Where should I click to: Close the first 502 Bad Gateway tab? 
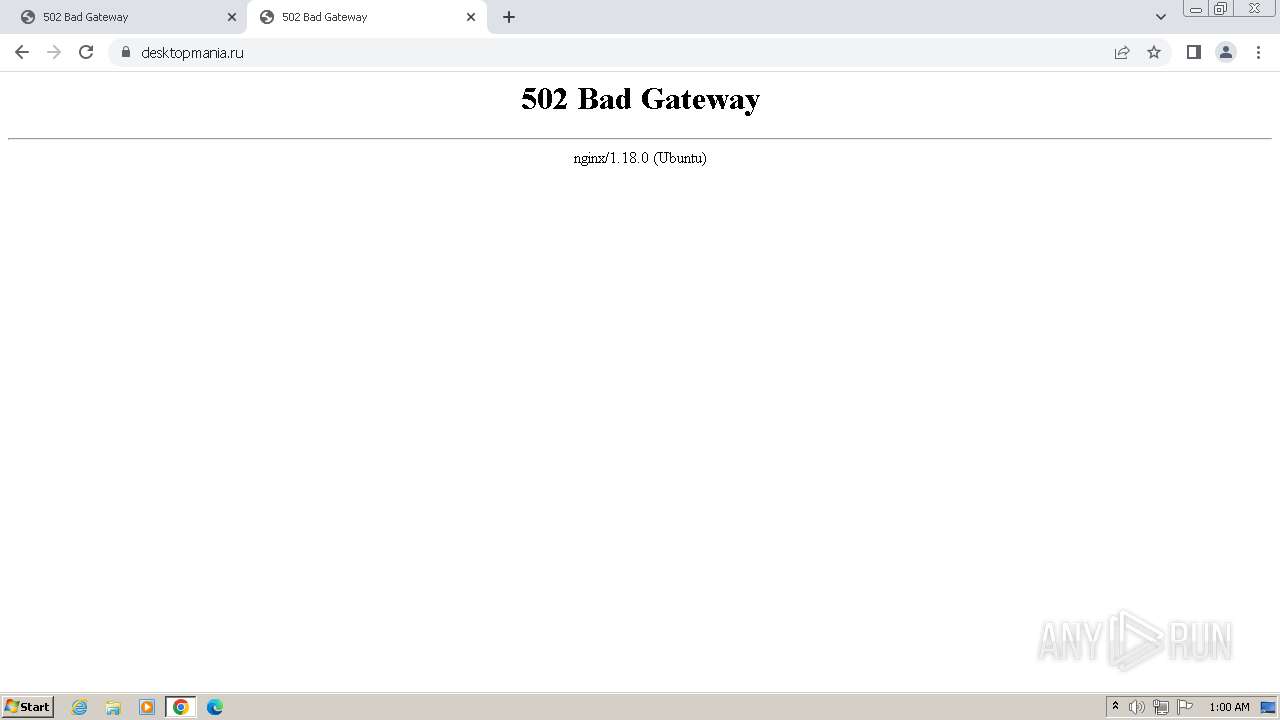pos(232,17)
